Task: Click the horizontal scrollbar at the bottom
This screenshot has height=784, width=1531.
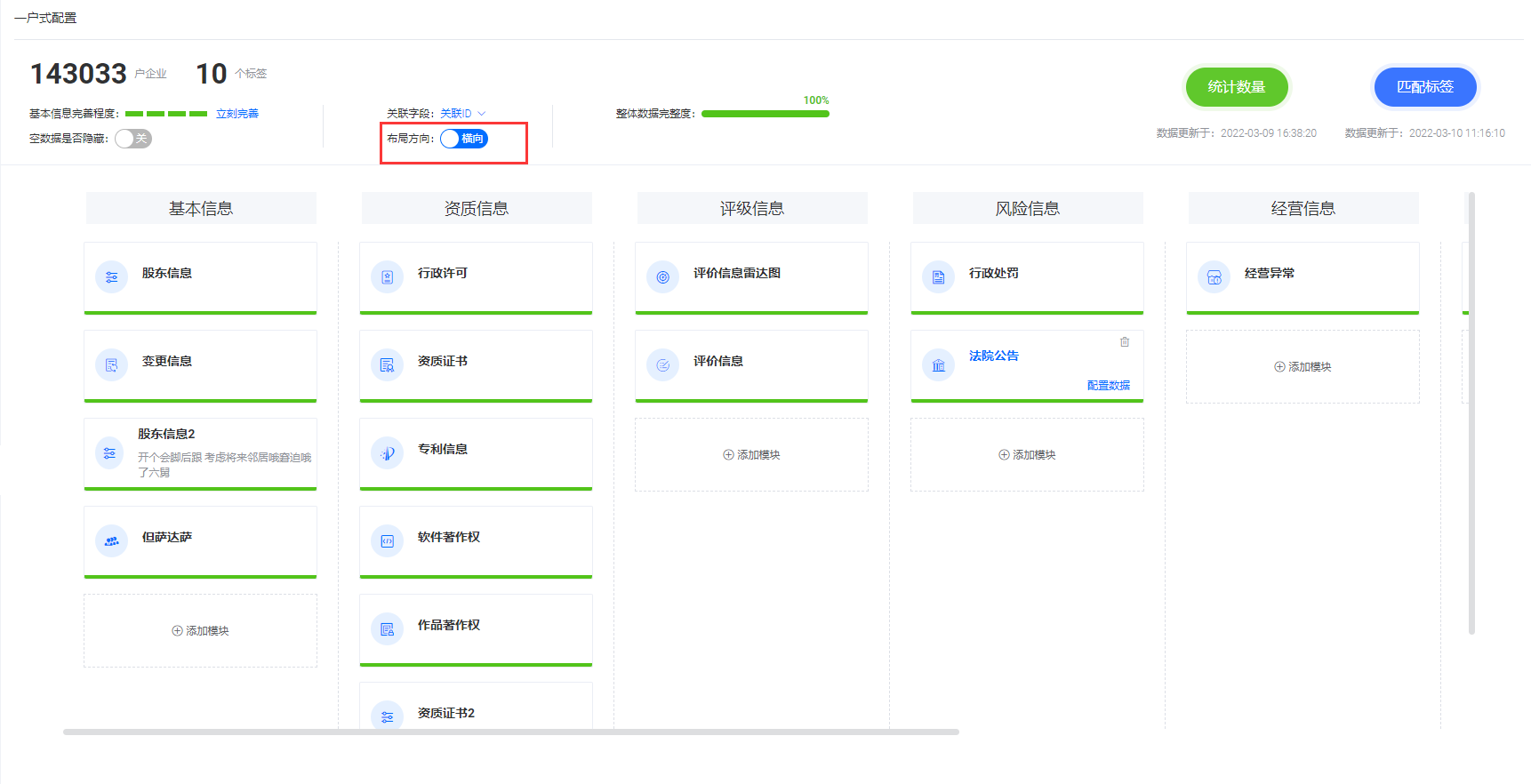Action: click(511, 732)
